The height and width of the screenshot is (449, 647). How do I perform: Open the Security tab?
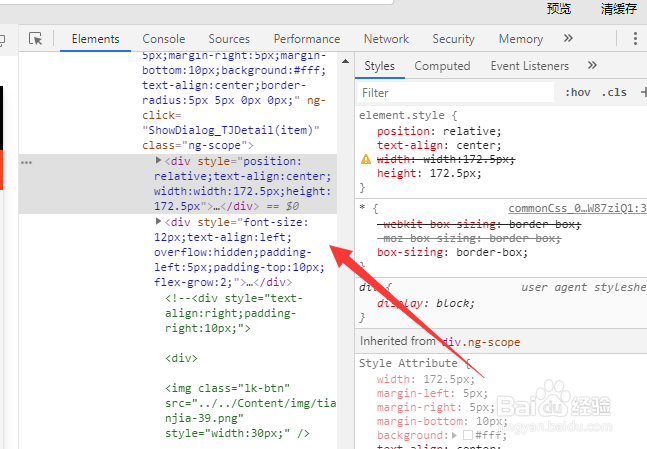[453, 39]
